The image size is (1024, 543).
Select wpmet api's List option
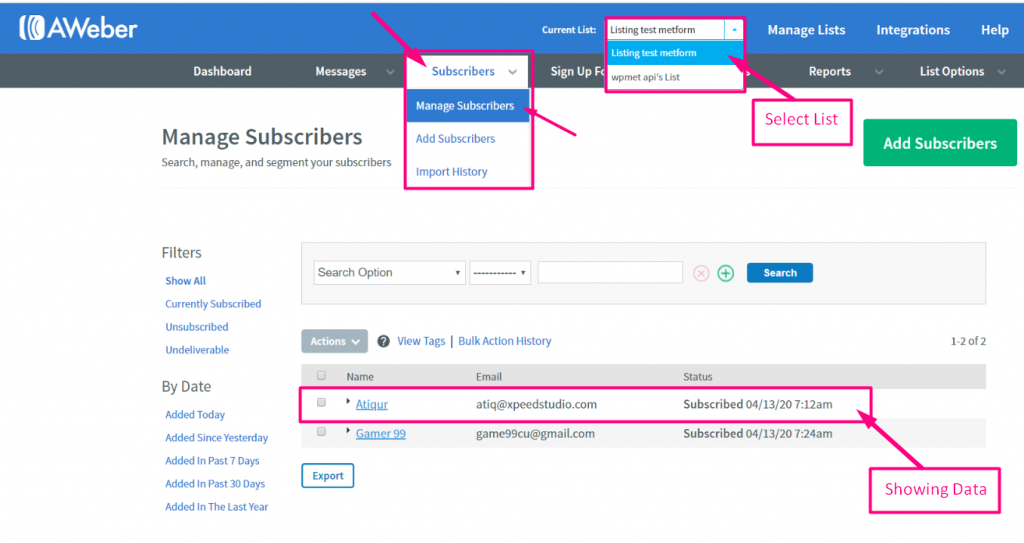675,77
